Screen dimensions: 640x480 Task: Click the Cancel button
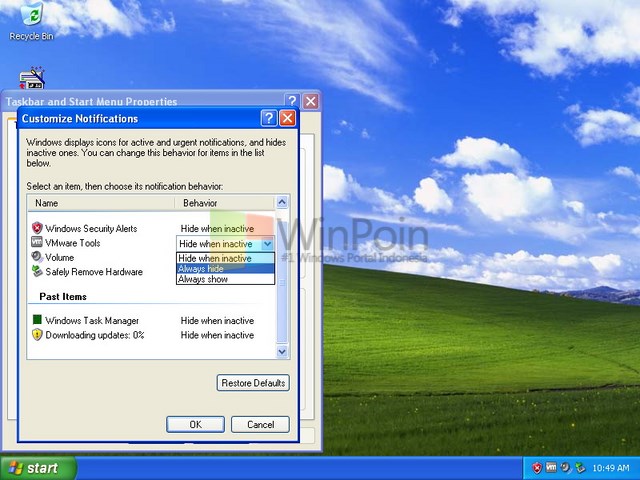click(260, 424)
